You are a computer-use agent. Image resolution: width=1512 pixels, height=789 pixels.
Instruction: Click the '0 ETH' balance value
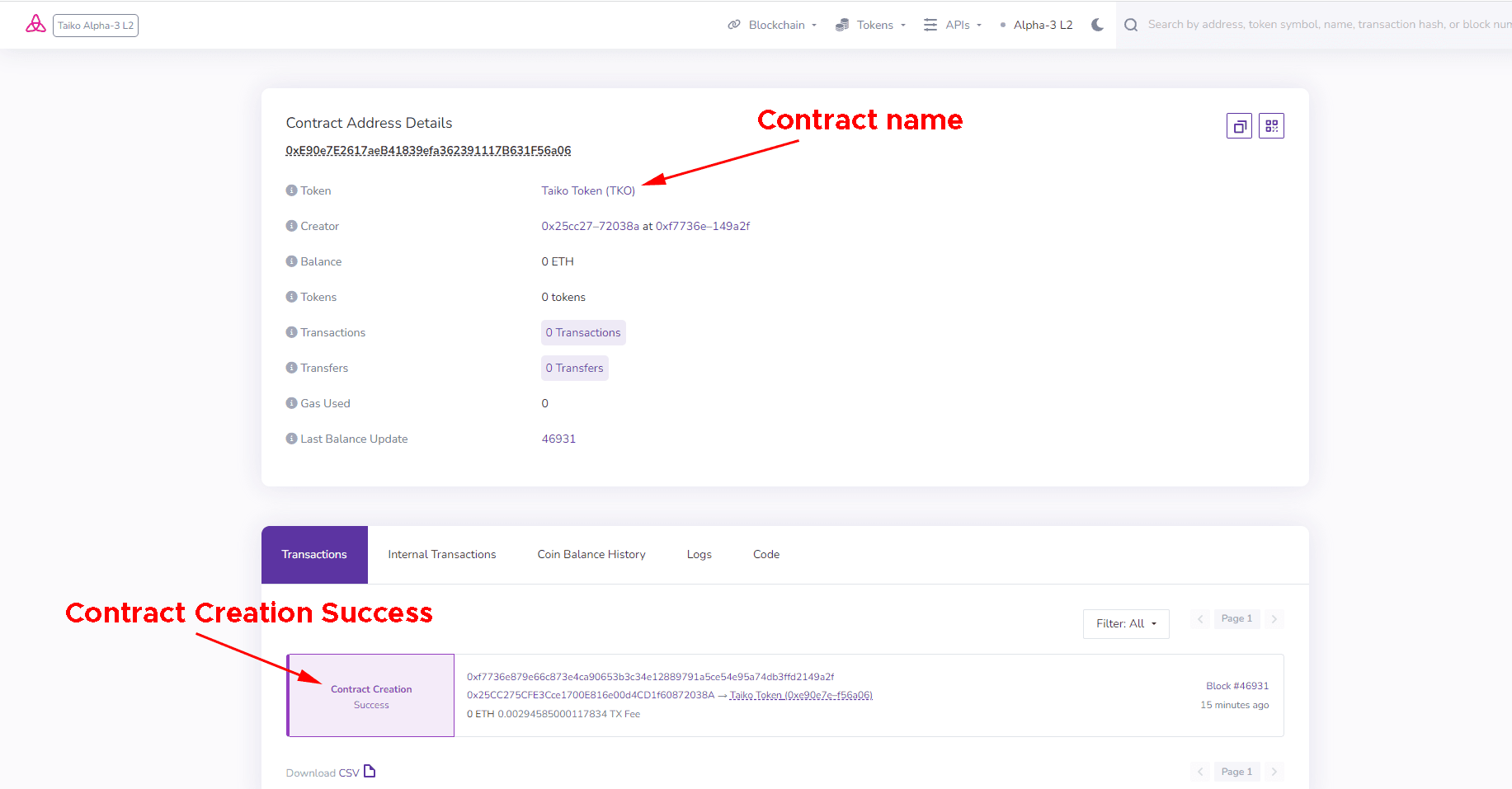pos(558,261)
